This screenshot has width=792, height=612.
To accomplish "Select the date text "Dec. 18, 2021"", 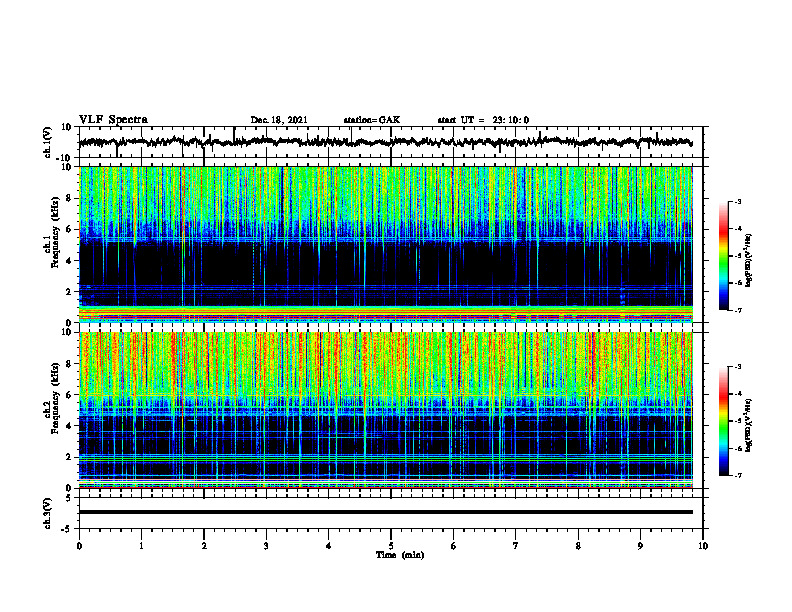I will [x=279, y=120].
